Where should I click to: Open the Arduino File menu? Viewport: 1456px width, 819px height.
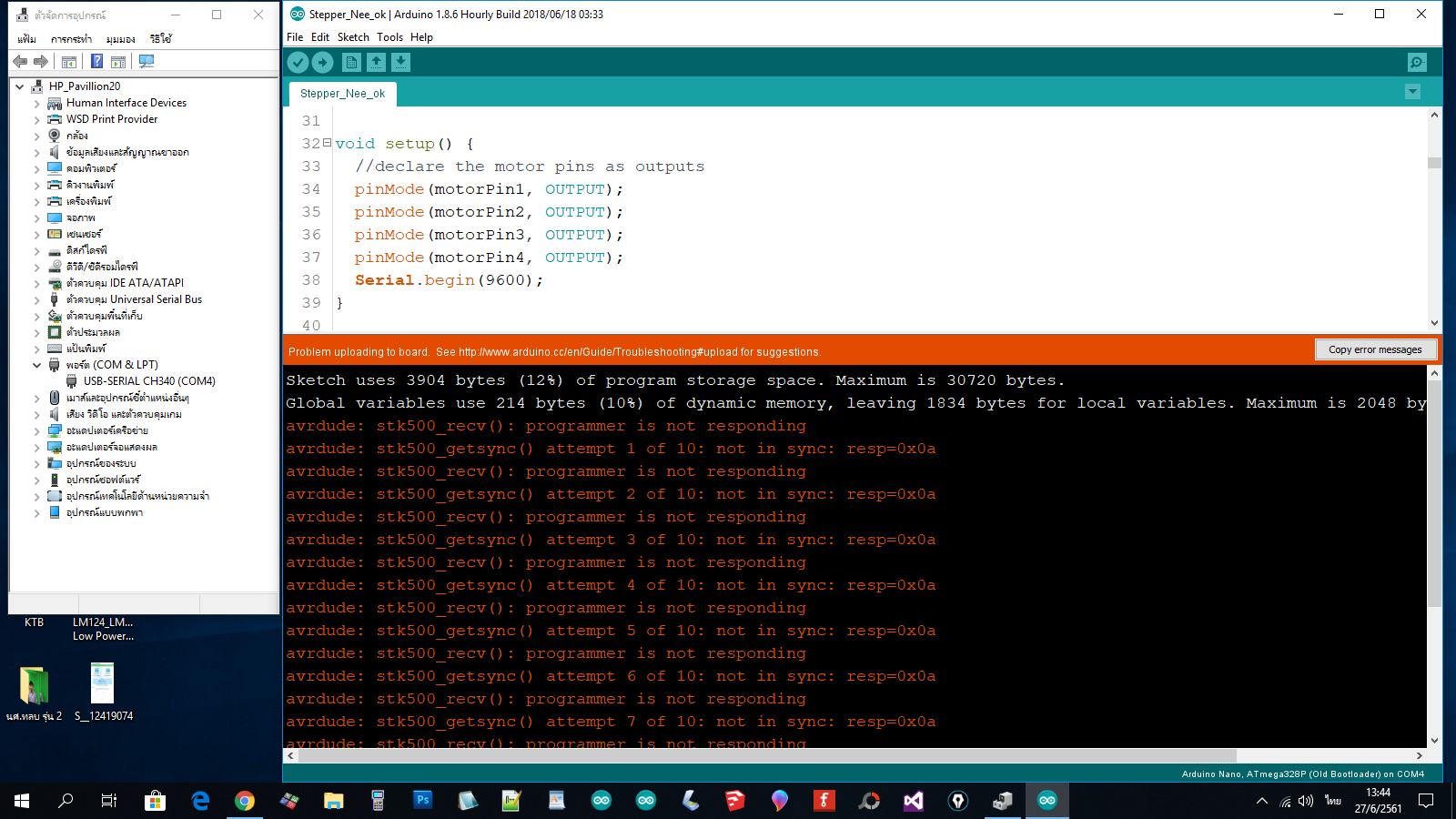[x=295, y=37]
